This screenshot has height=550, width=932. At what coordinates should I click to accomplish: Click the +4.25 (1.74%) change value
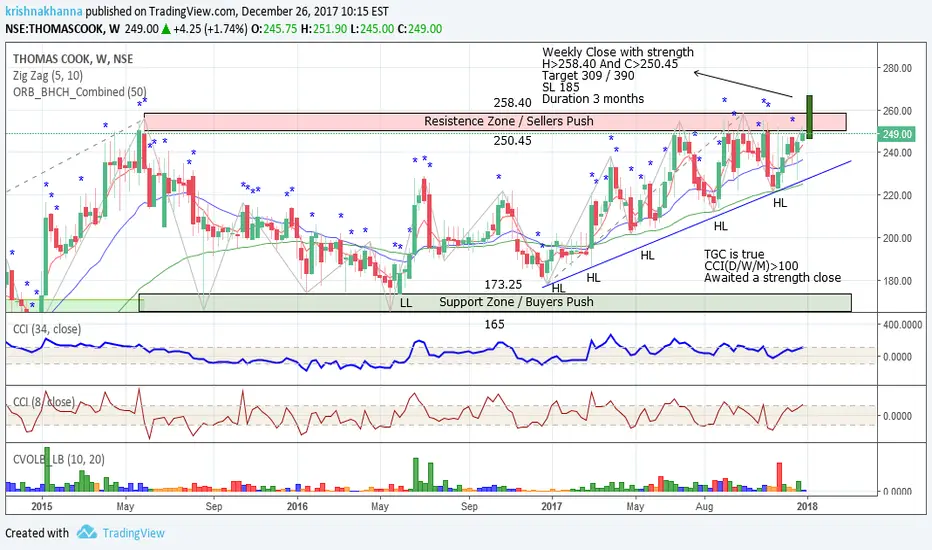point(210,29)
